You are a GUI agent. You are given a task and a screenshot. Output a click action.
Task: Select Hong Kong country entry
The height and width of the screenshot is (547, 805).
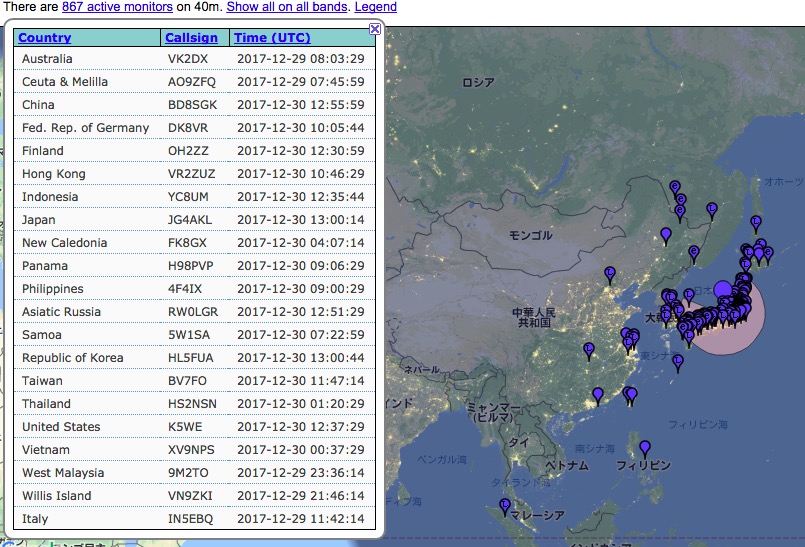click(x=53, y=174)
